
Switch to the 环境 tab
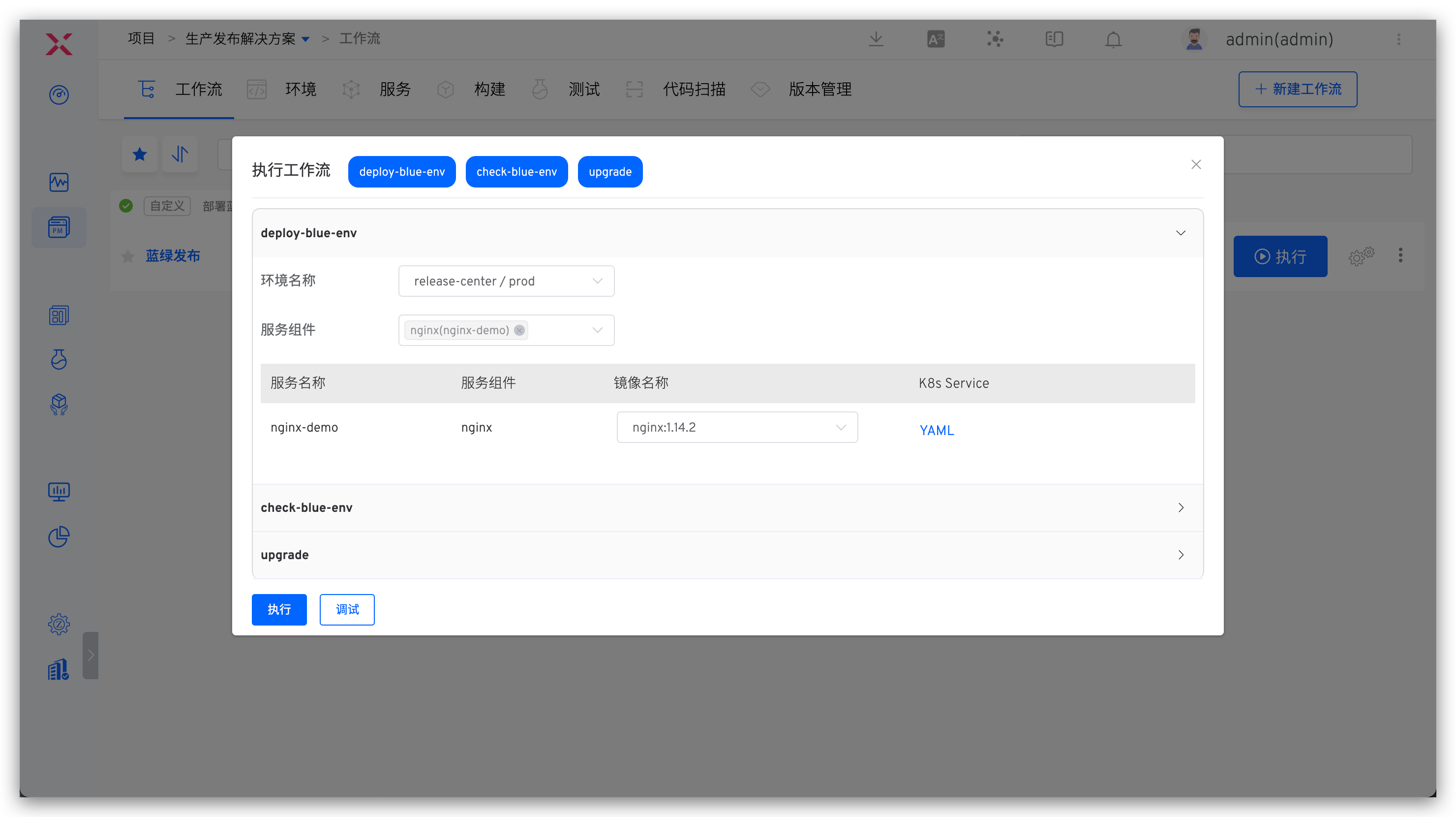[301, 90]
